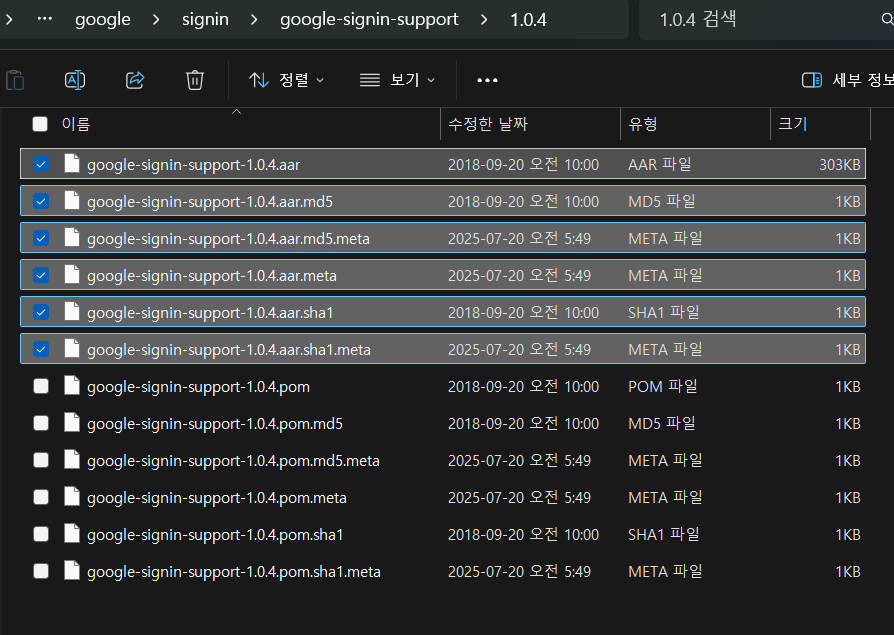Click the Rename icon in toolbar
894x635 pixels.
tap(75, 80)
